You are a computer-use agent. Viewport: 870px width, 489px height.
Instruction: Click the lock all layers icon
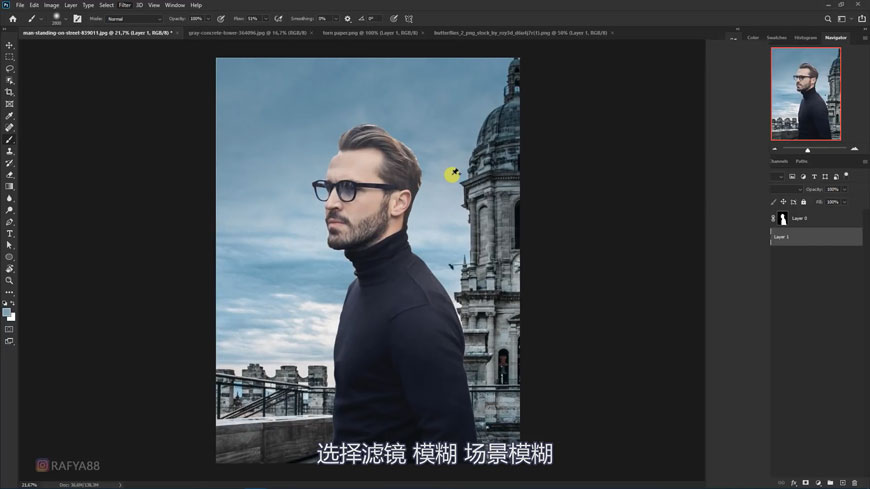[x=803, y=202]
